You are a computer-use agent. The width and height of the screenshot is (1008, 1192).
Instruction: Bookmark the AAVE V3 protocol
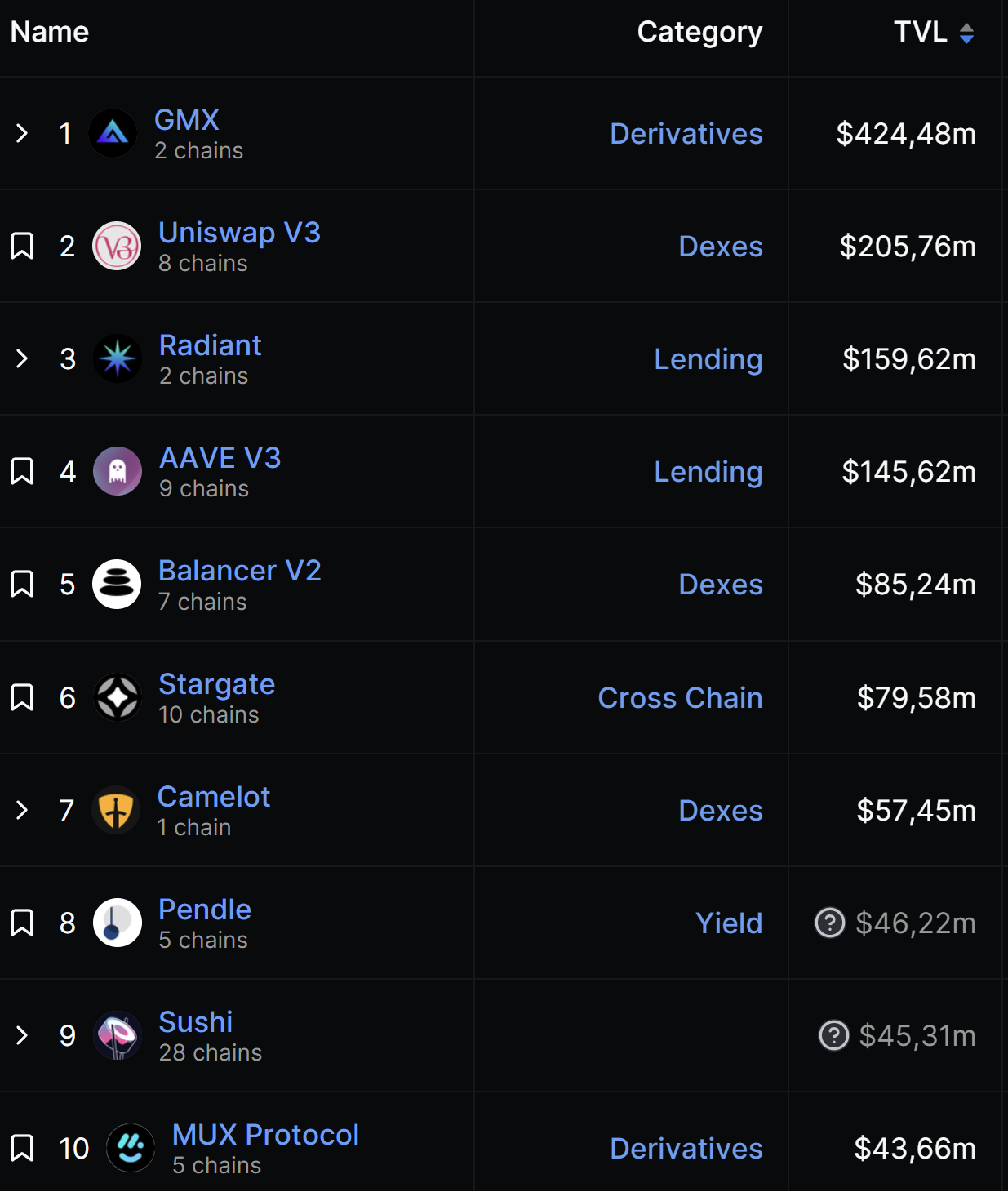tap(22, 471)
